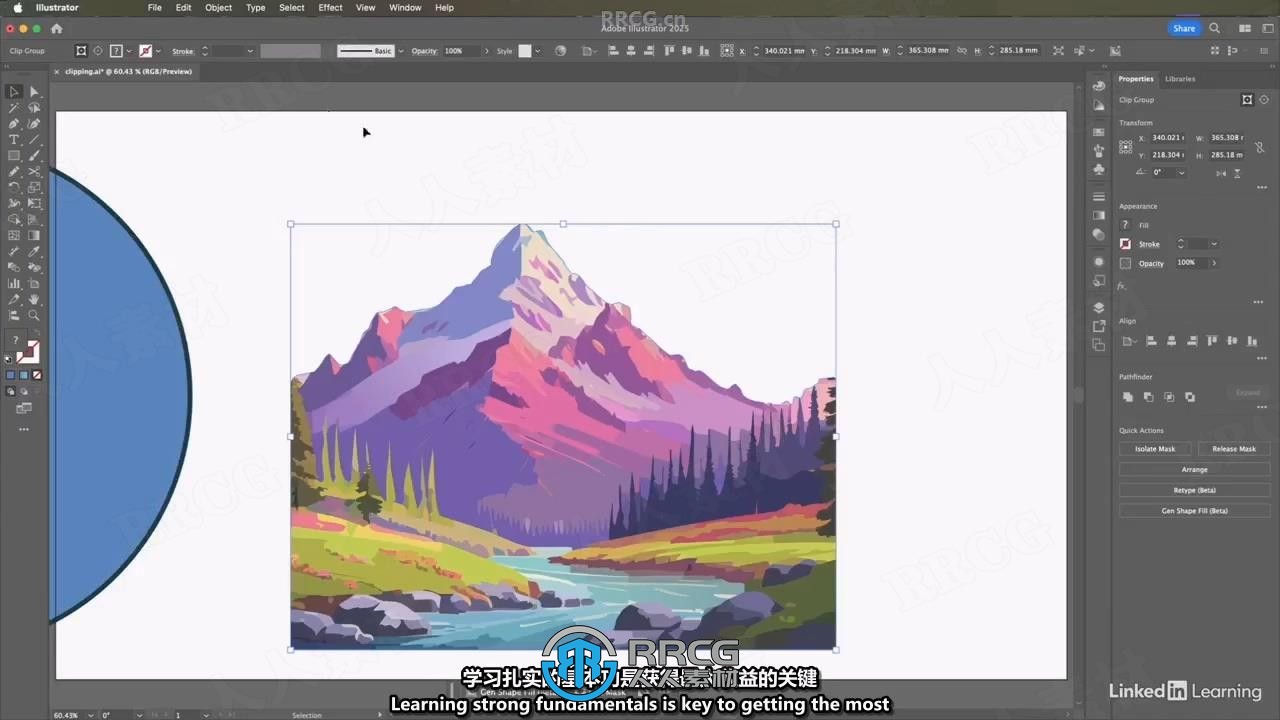Select the Direct Selection tool
Image resolution: width=1280 pixels, height=720 pixels.
click(x=34, y=92)
